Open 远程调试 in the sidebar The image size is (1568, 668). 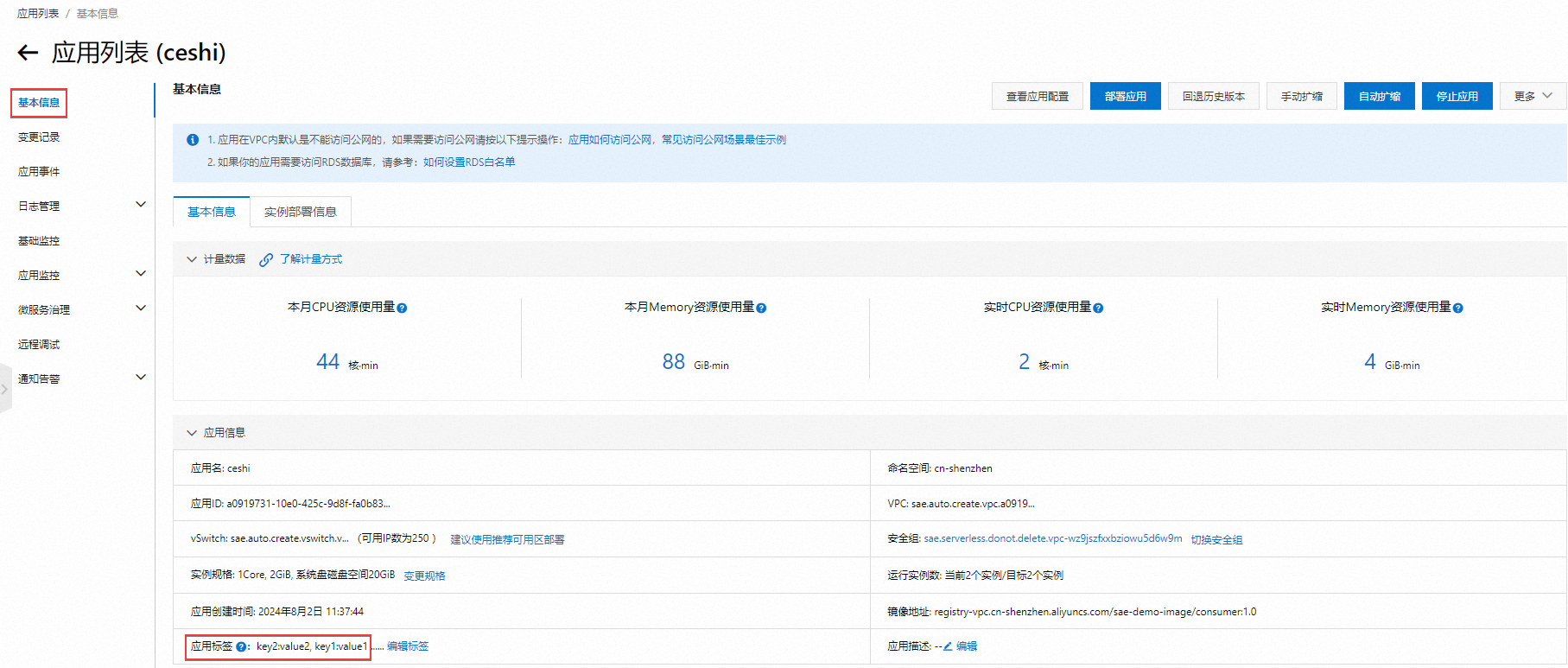coord(39,345)
